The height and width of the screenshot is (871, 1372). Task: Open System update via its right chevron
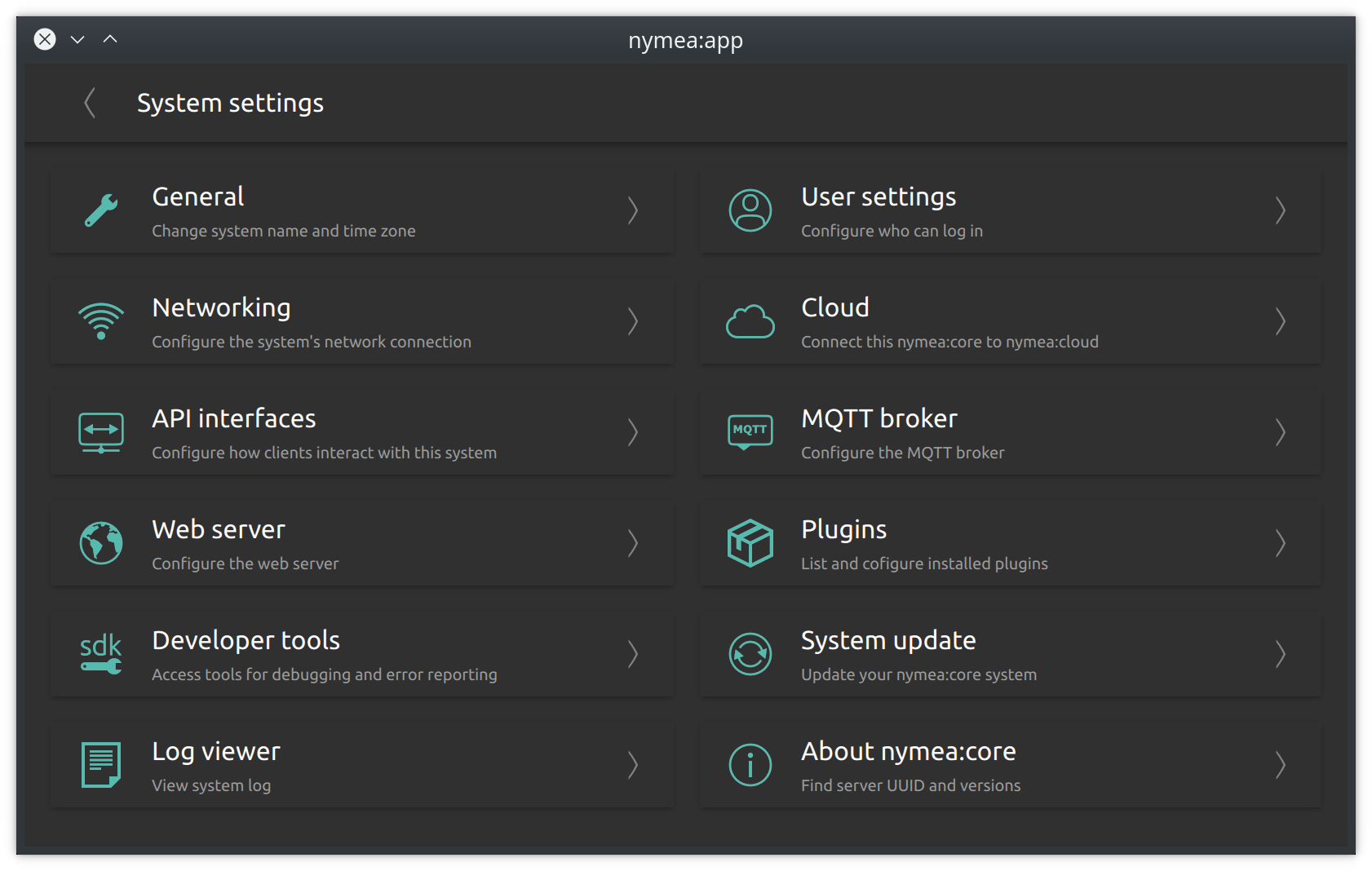1281,654
